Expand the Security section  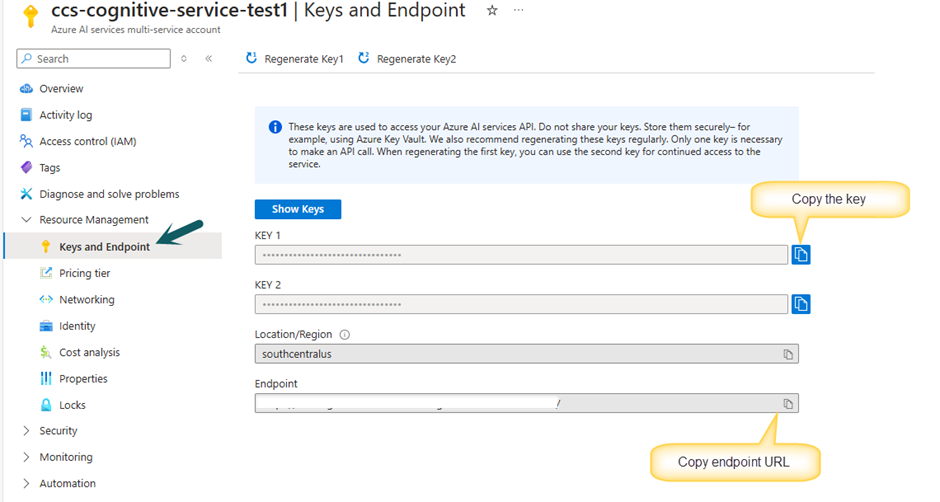[x=26, y=431]
